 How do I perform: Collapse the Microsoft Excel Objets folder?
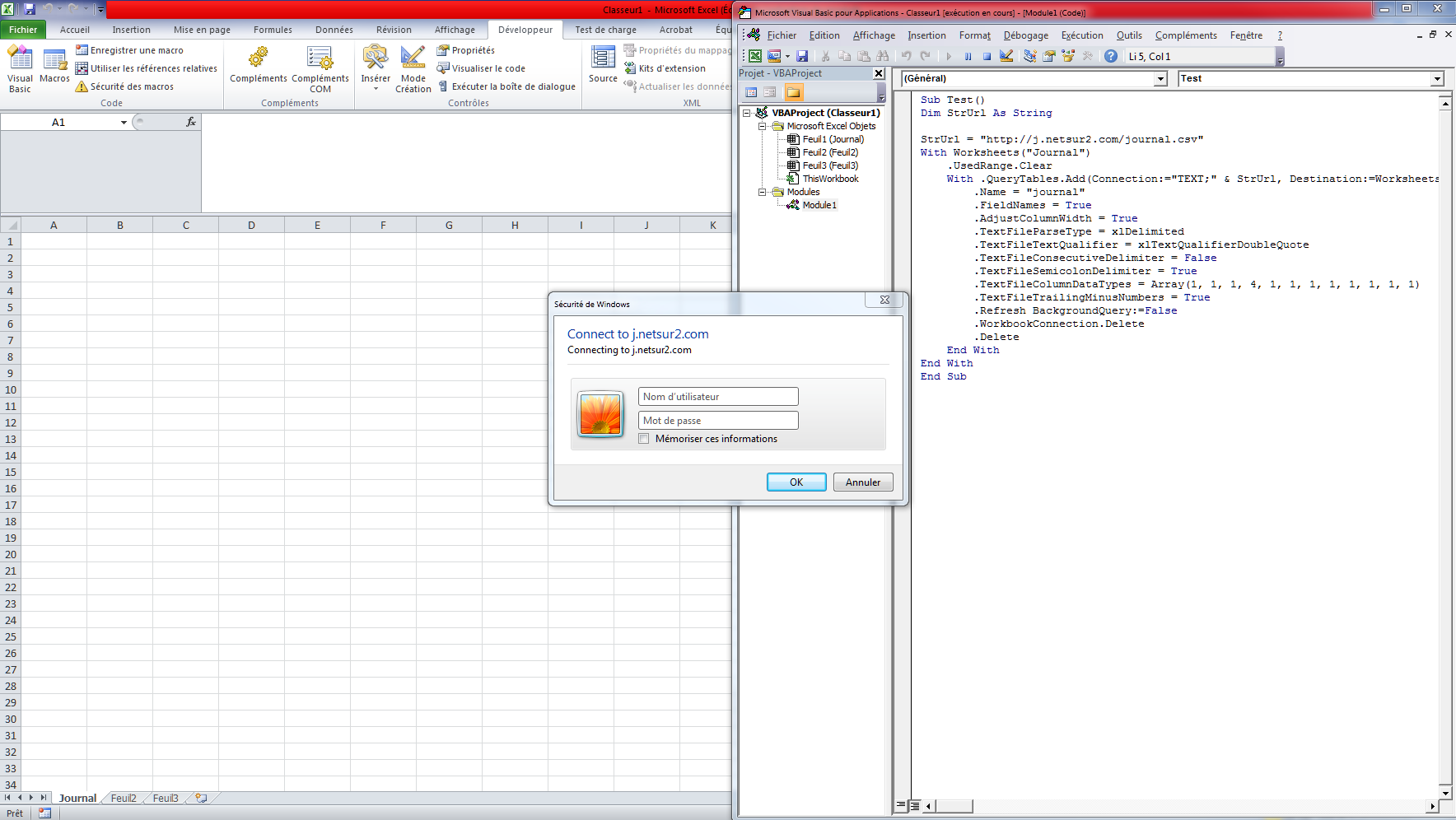click(763, 126)
